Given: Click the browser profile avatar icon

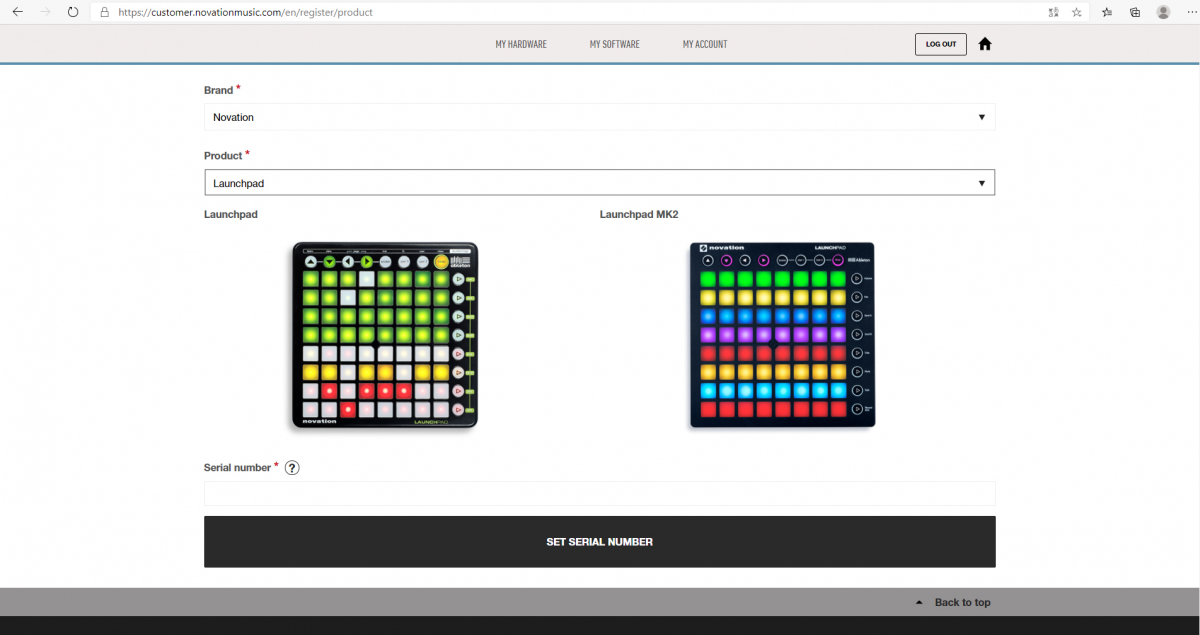Looking at the screenshot, I should (1163, 12).
